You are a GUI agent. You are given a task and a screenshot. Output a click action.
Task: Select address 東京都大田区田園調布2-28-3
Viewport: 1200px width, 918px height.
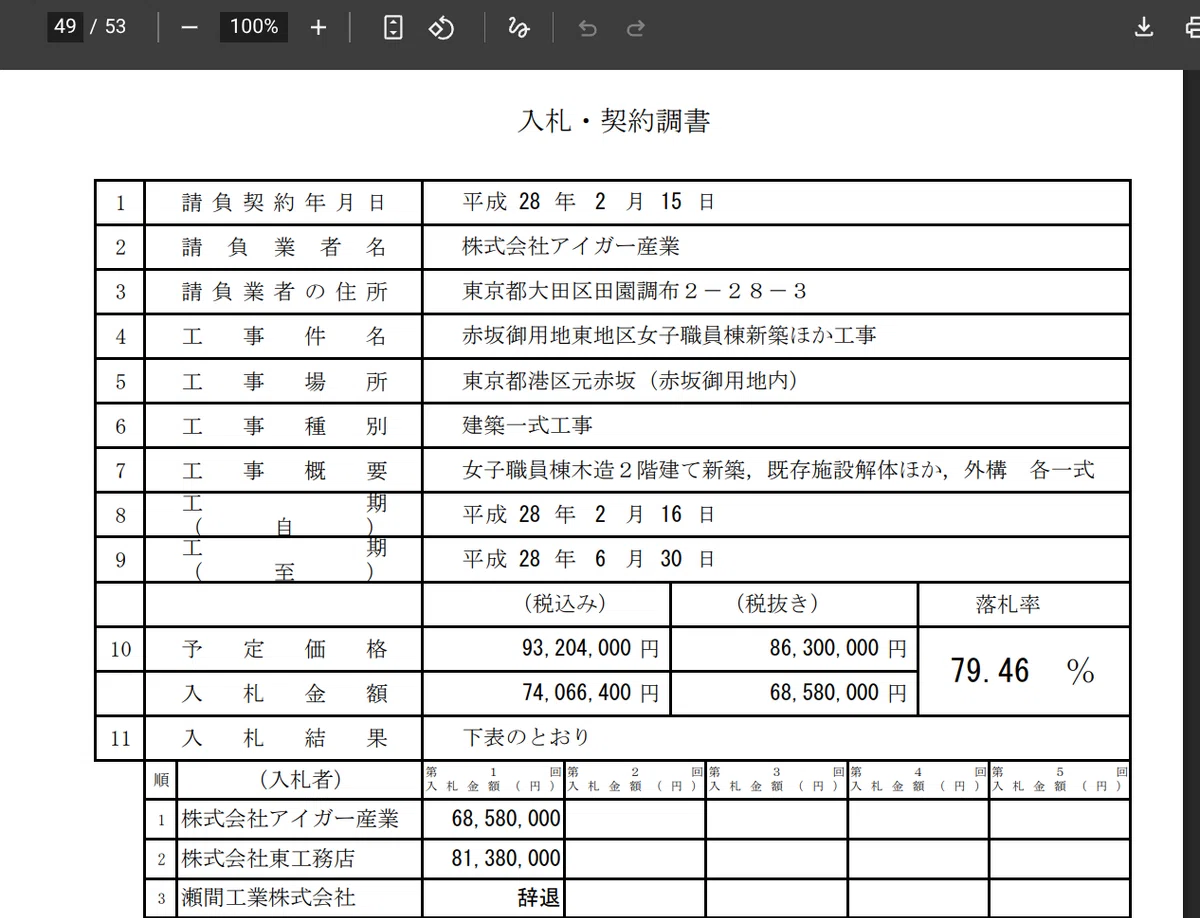pyautogui.click(x=635, y=291)
